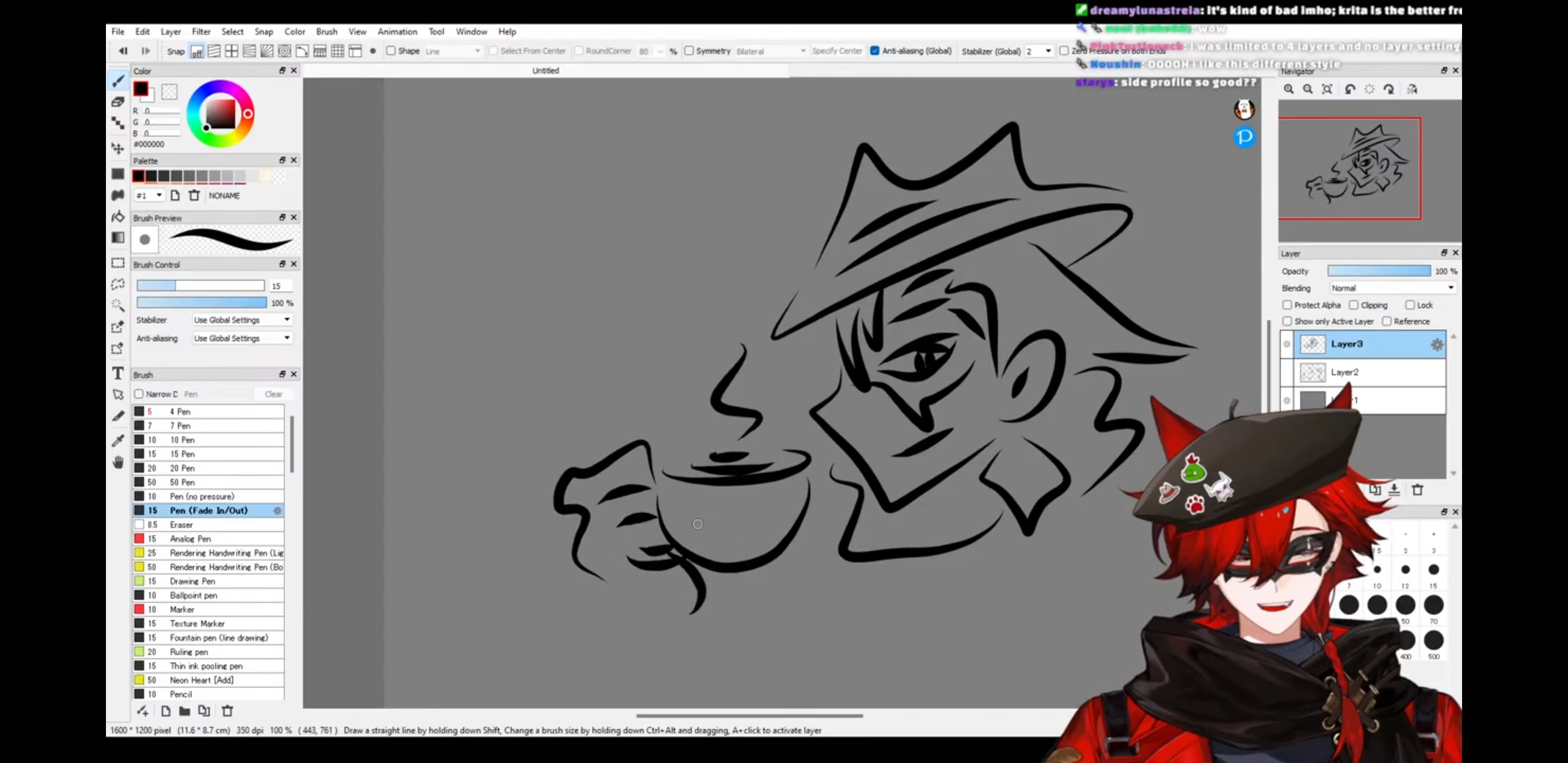Delete layer with the trash icon
Image resolution: width=1568 pixels, height=763 pixels.
pos(1418,490)
